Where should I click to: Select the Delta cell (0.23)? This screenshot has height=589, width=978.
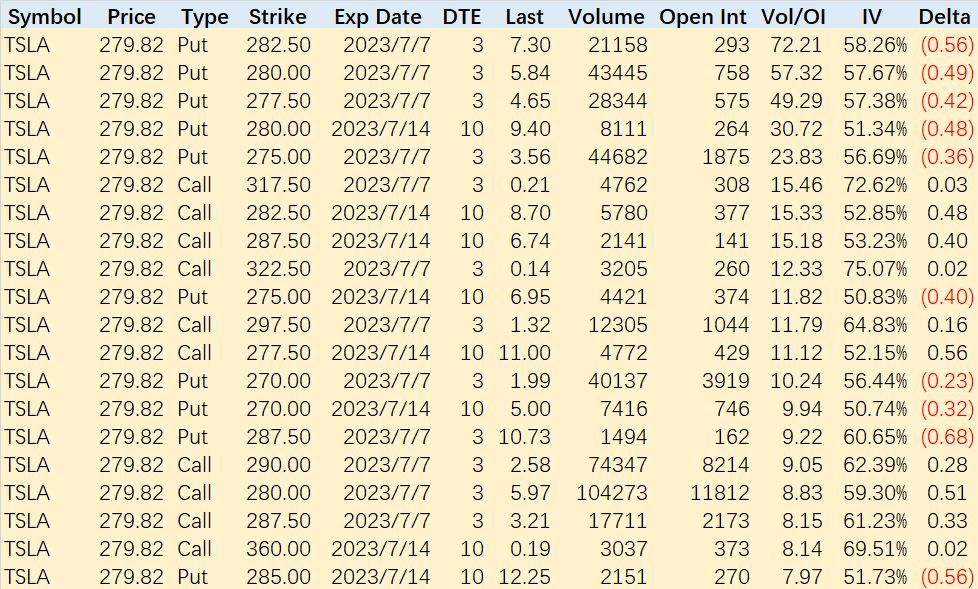947,381
